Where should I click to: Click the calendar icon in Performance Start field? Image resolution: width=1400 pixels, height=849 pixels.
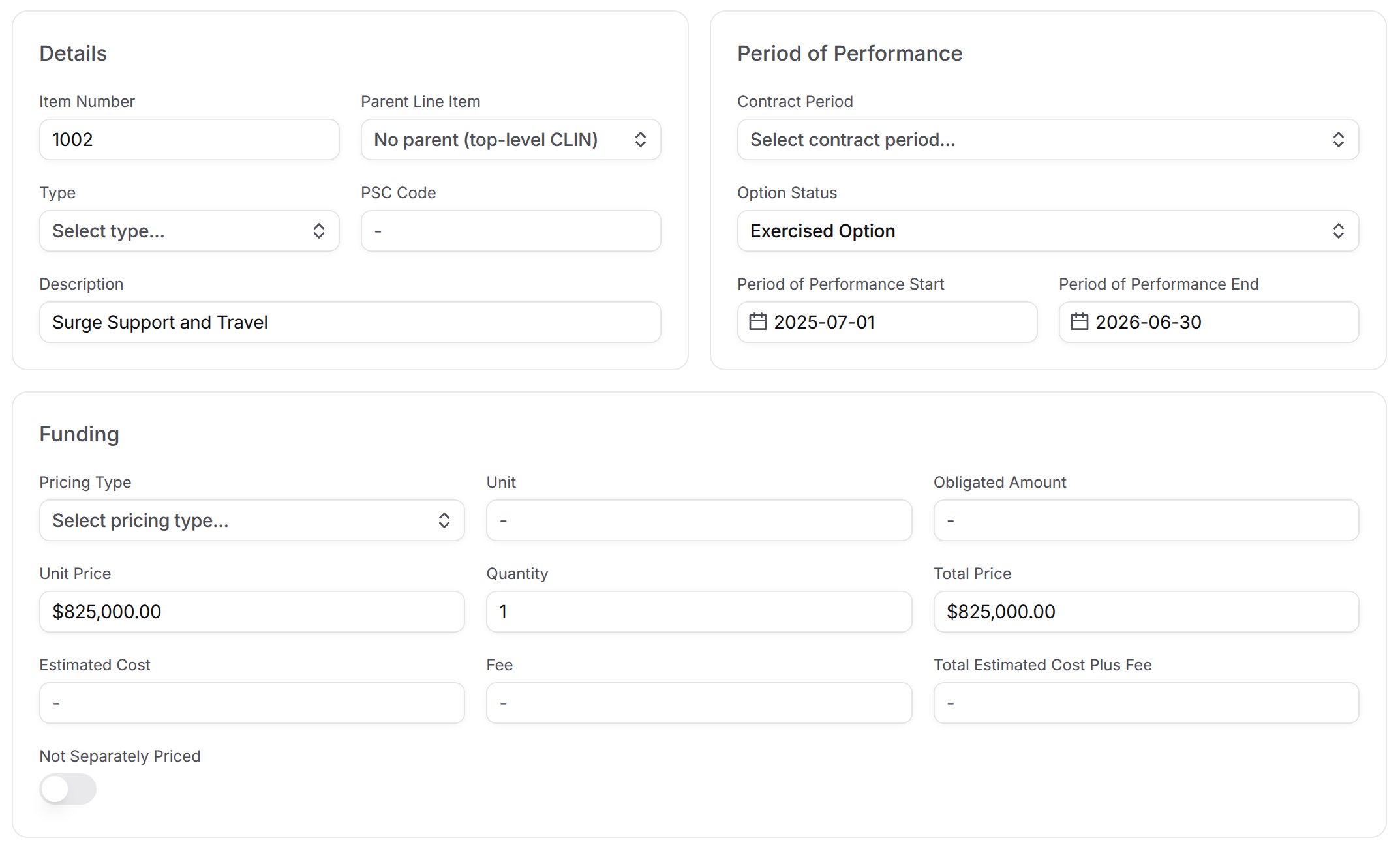pyautogui.click(x=757, y=321)
